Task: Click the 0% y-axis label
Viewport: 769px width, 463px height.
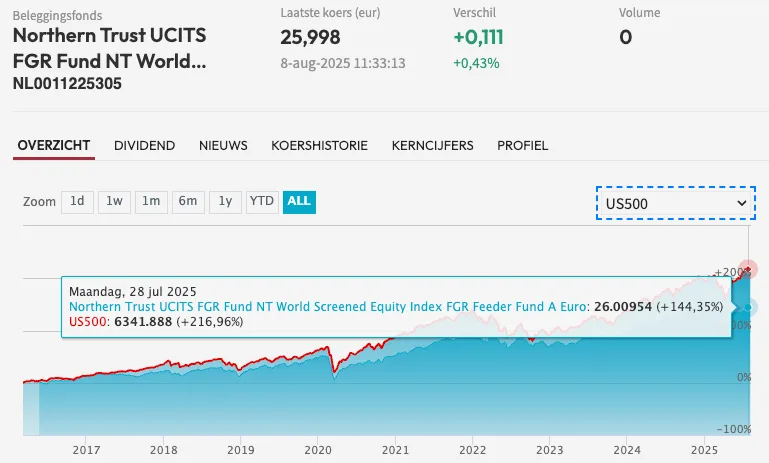Action: tap(743, 377)
